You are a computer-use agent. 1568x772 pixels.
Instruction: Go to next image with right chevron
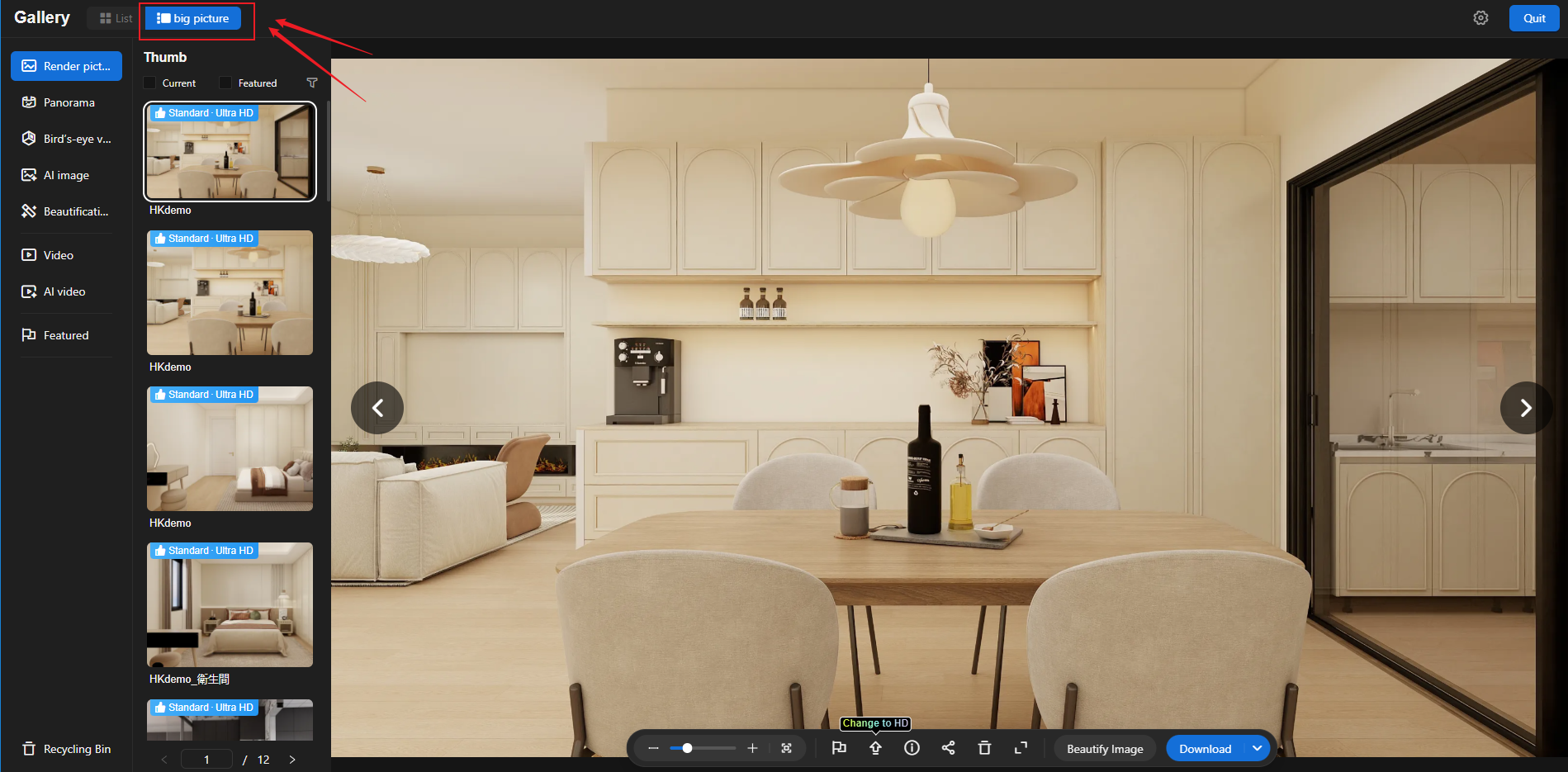coord(1525,408)
